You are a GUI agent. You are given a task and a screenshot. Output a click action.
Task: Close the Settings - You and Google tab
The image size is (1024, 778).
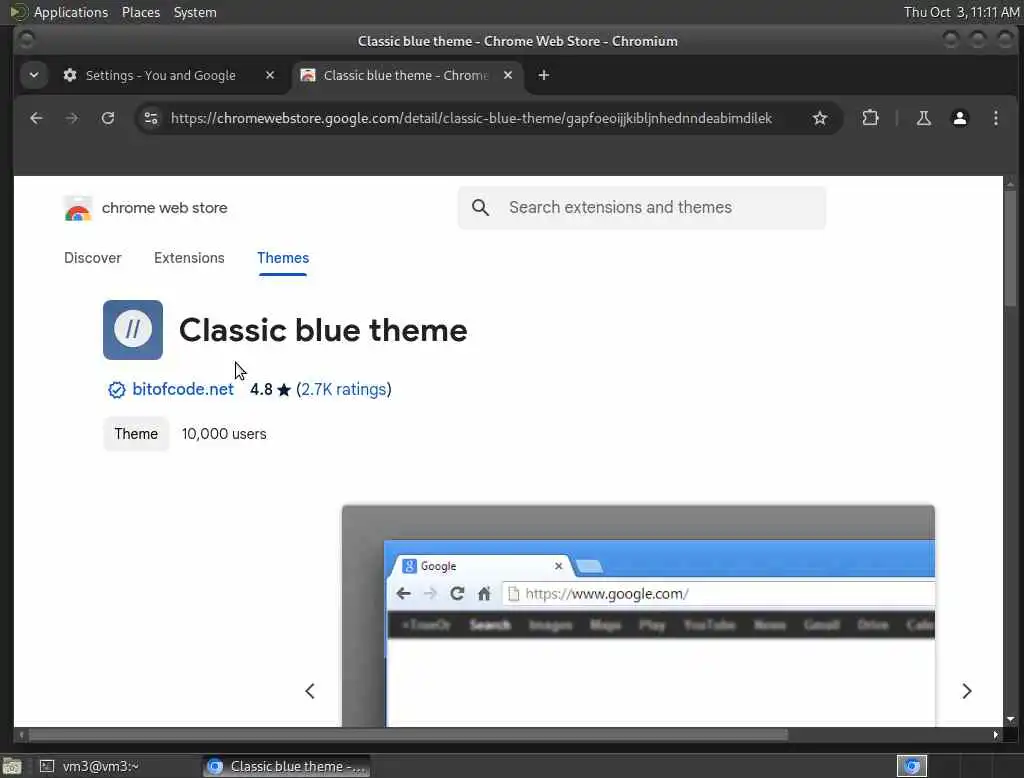pos(270,75)
